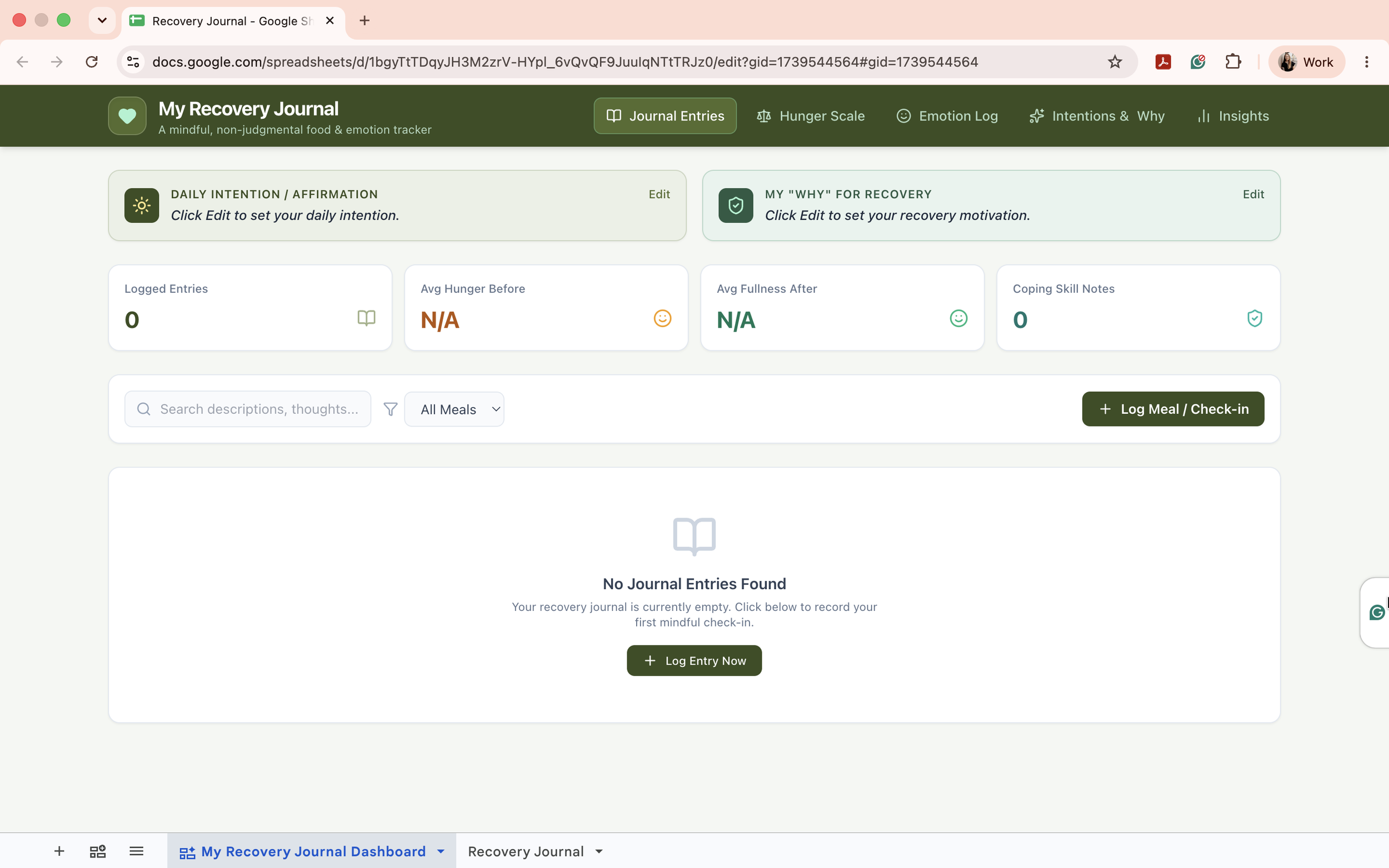1389x868 pixels.
Task: Open a new browser tab
Action: click(364, 21)
